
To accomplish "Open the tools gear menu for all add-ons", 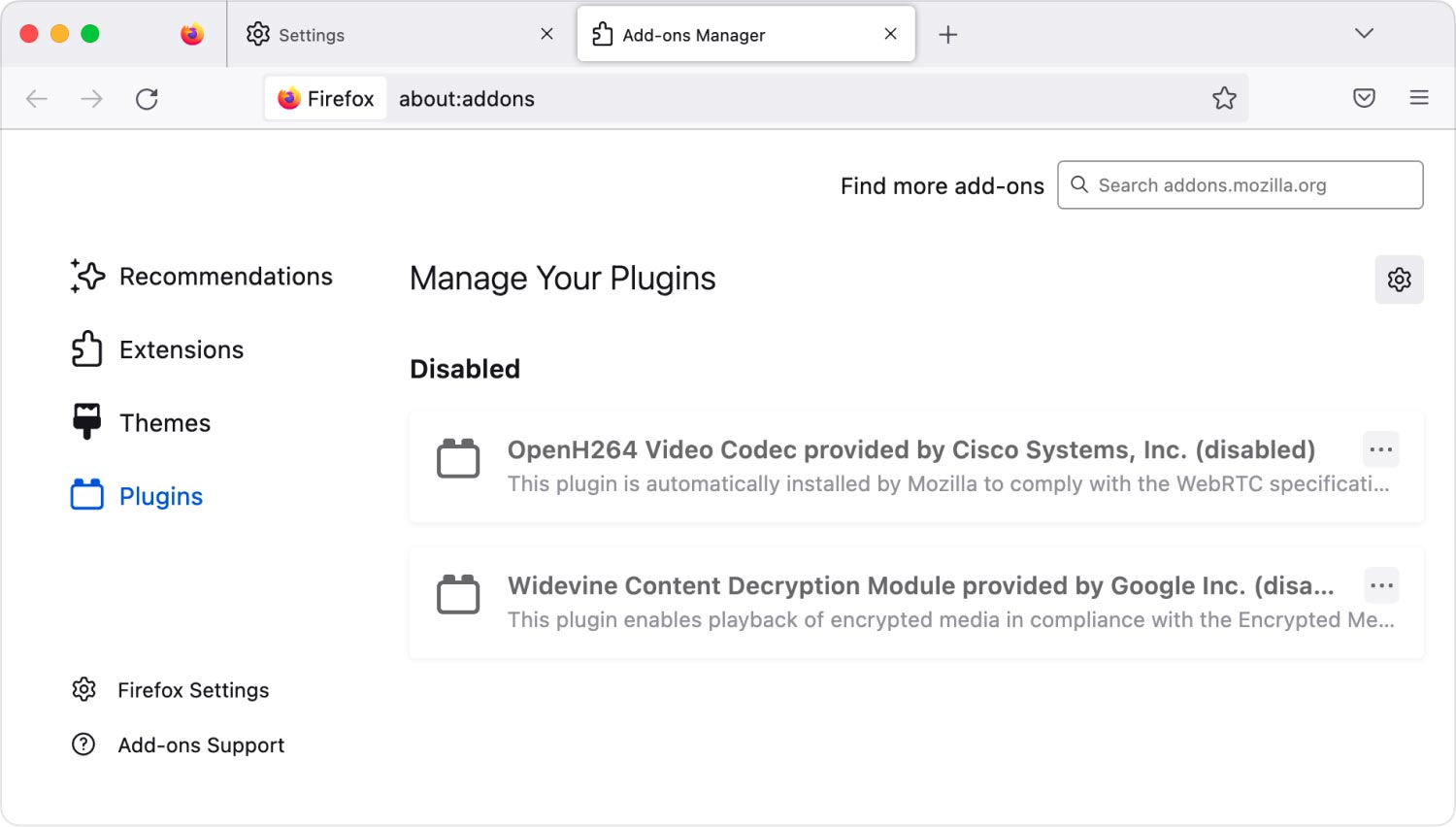I will point(1399,280).
